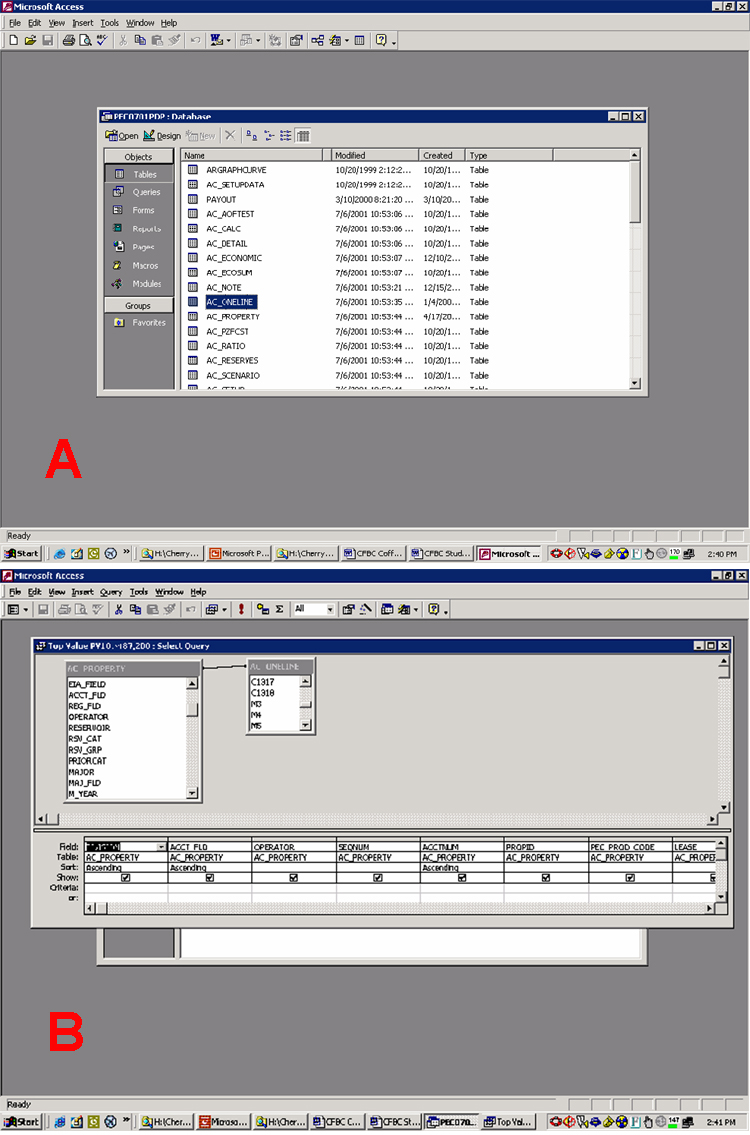Click the Design button in the Database window
The width and height of the screenshot is (750, 1135).
point(162,135)
